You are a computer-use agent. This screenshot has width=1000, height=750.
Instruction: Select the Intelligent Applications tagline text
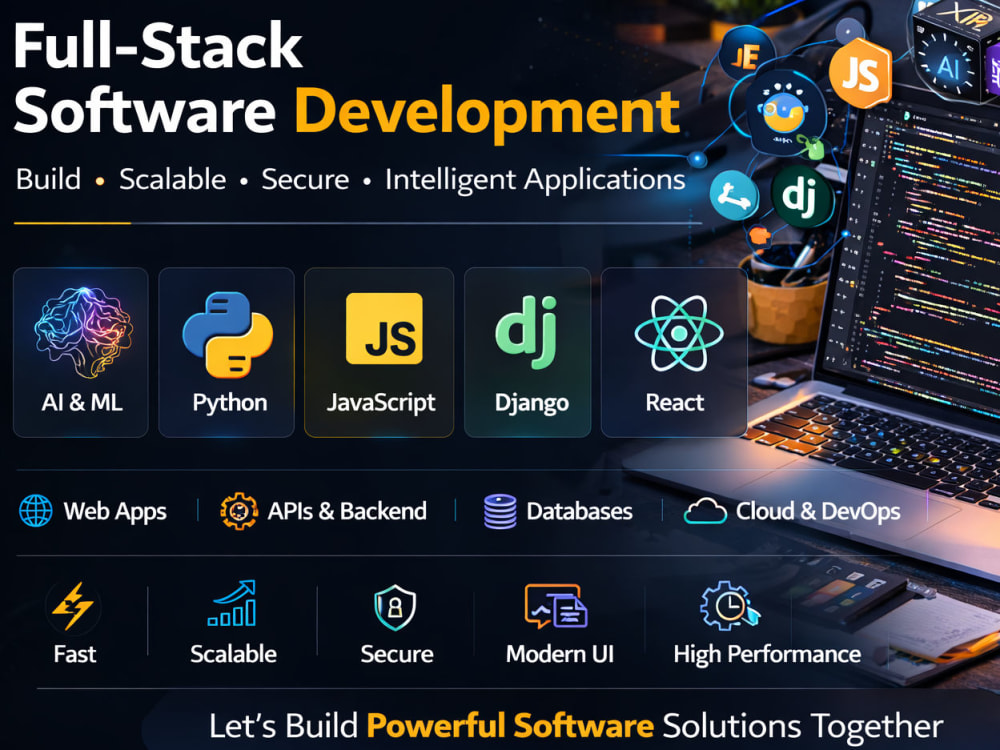pyautogui.click(x=535, y=180)
